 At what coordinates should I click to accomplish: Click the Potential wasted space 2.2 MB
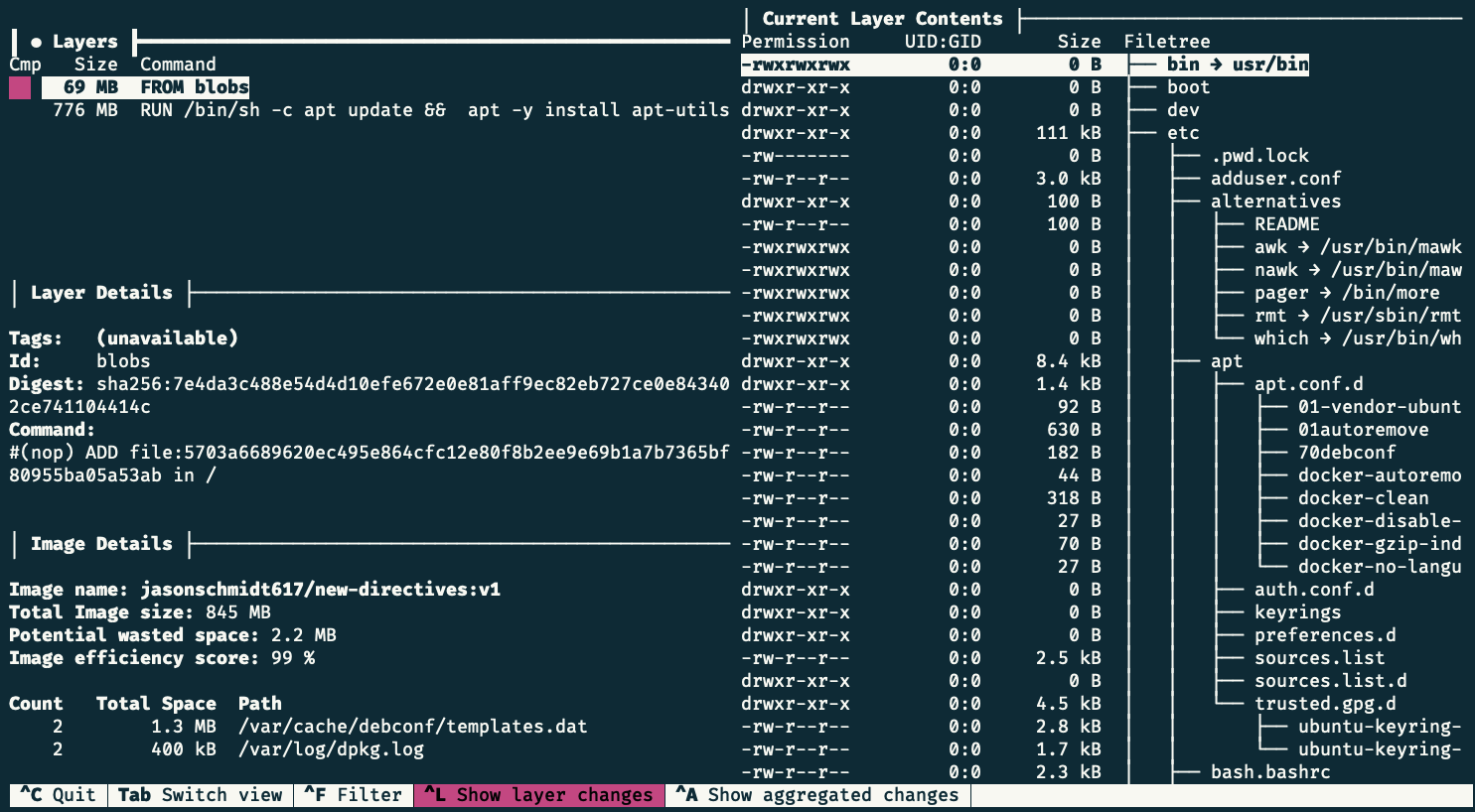tap(173, 635)
